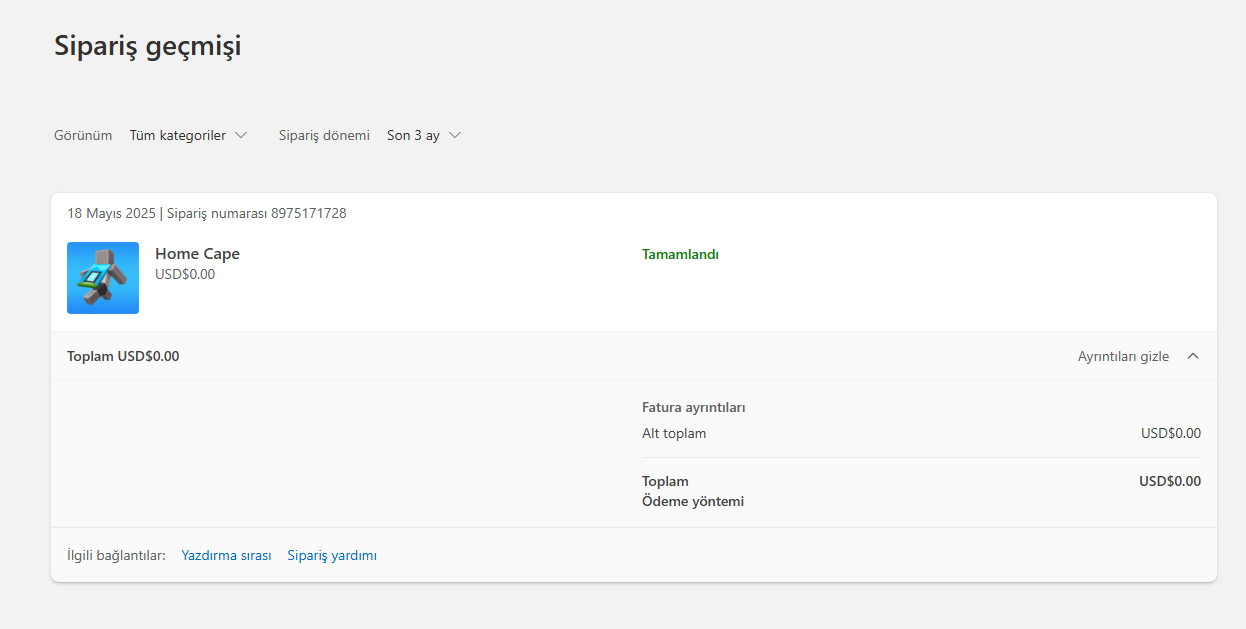Viewport: 1246px width, 629px height.
Task: Click the Fatura ayrıntıları heading
Action: [694, 407]
